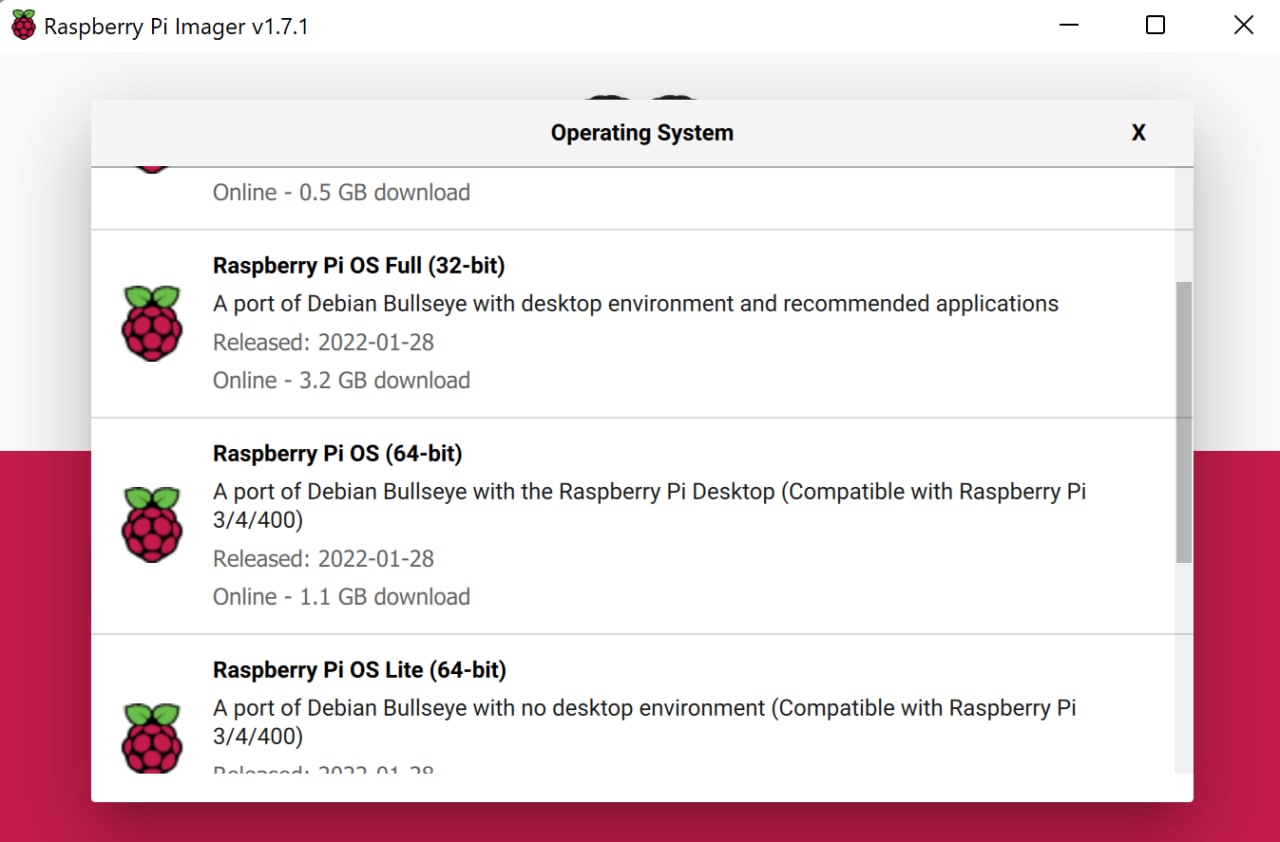The width and height of the screenshot is (1280, 842).
Task: Click the release date under Raspberry Pi OS (64-bit)
Action: 324,559
